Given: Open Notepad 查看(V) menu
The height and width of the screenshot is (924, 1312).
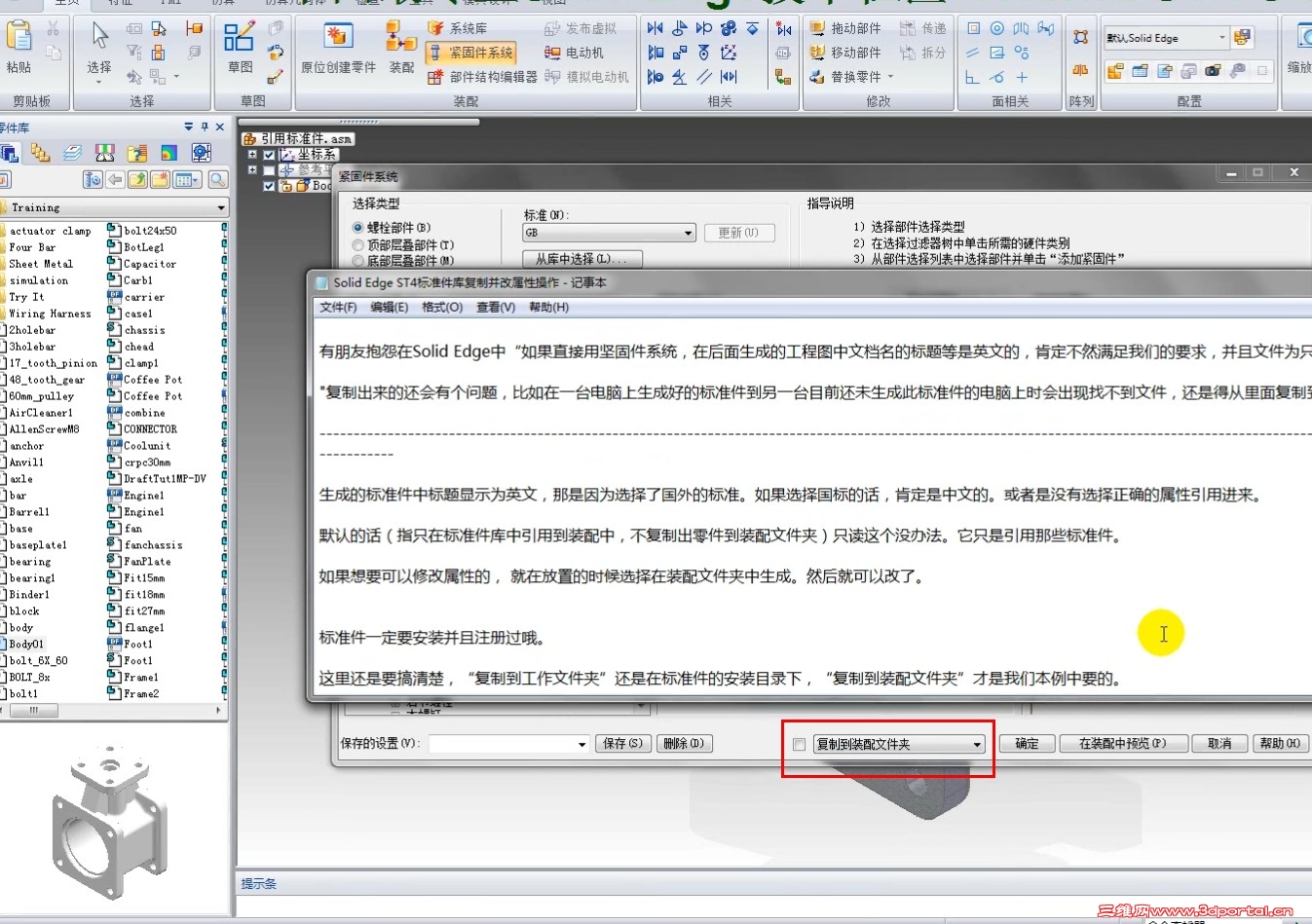Looking at the screenshot, I should [x=496, y=308].
